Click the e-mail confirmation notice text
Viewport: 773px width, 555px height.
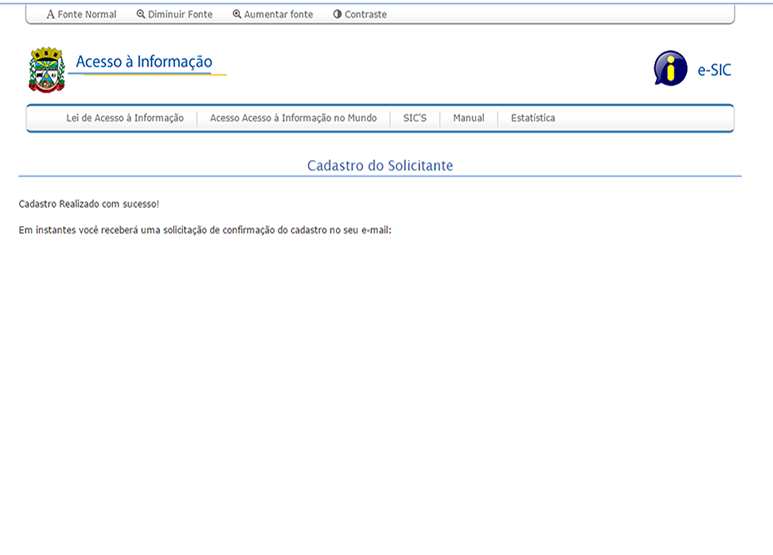(205, 230)
